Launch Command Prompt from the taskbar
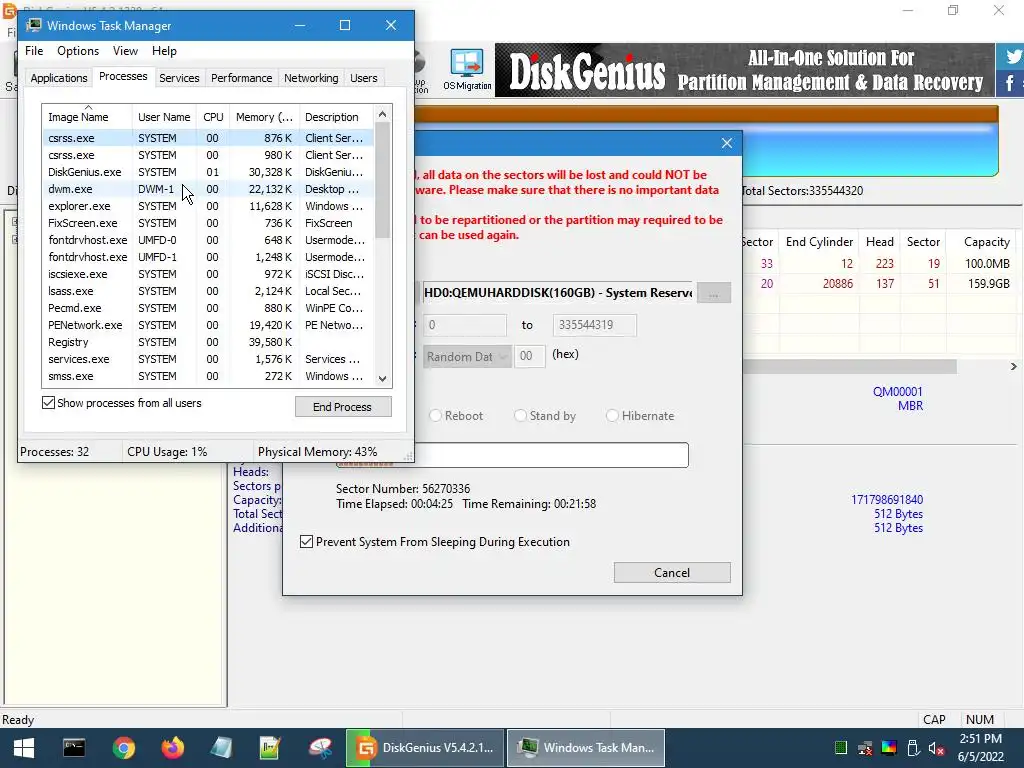This screenshot has height=768, width=1024. click(74, 748)
